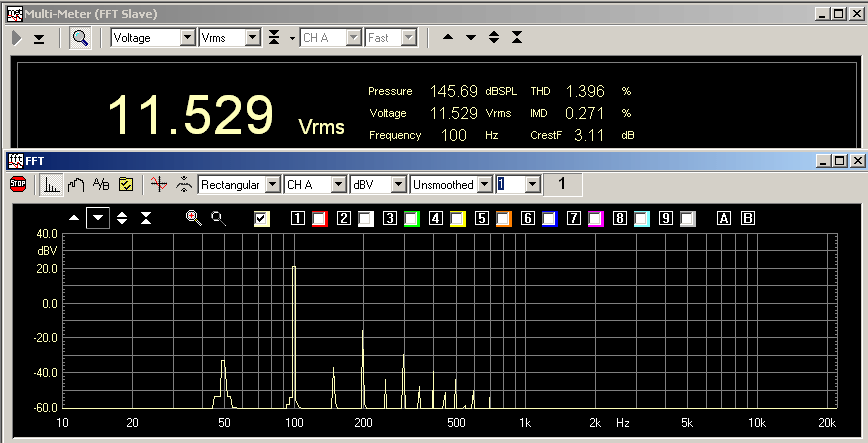Screen dimensions: 868x443
Task: Click memory button 8
Action: (619, 218)
